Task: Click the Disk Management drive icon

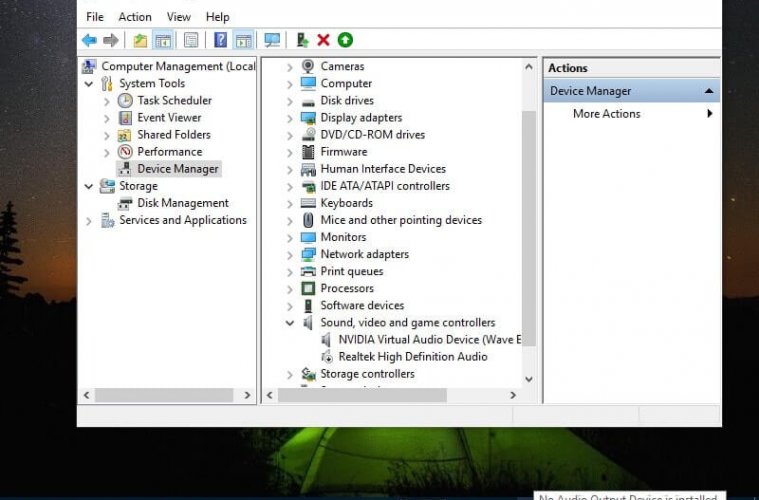Action: click(x=125, y=203)
